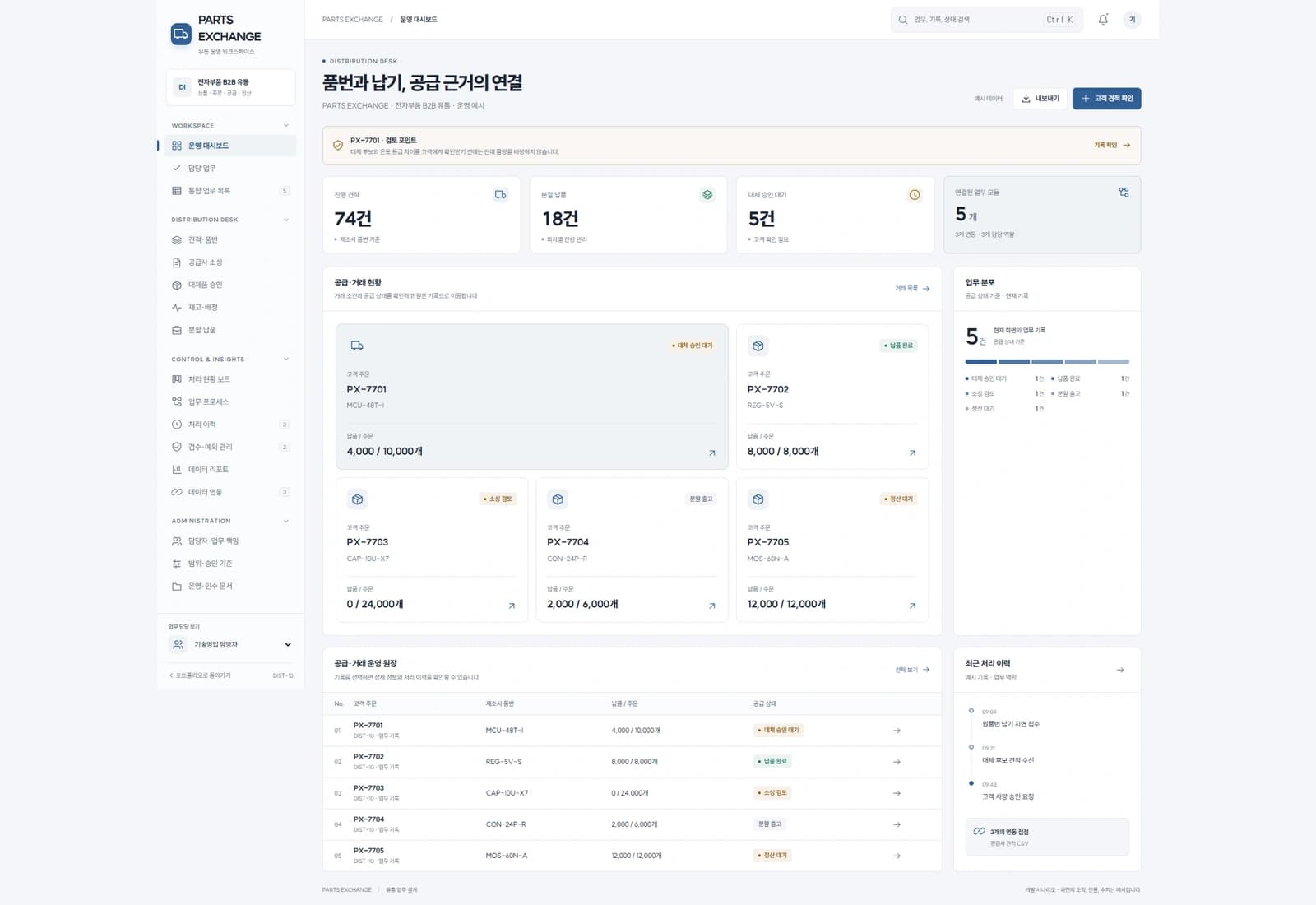
Task: Click the first segment of 업무 분포 bar
Action: 980,361
